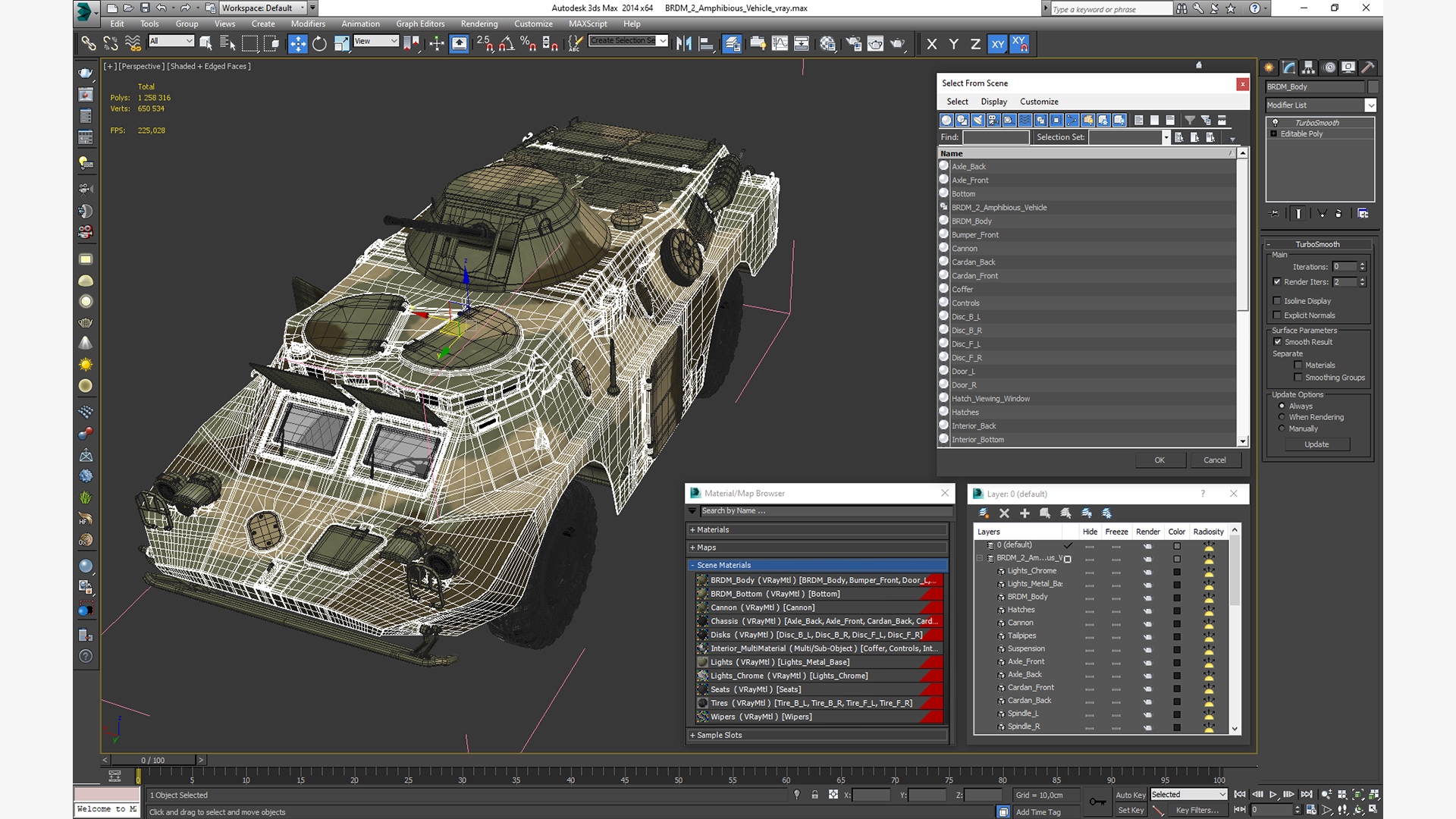1456x819 pixels.
Task: Select the Always update option
Action: (x=1282, y=406)
